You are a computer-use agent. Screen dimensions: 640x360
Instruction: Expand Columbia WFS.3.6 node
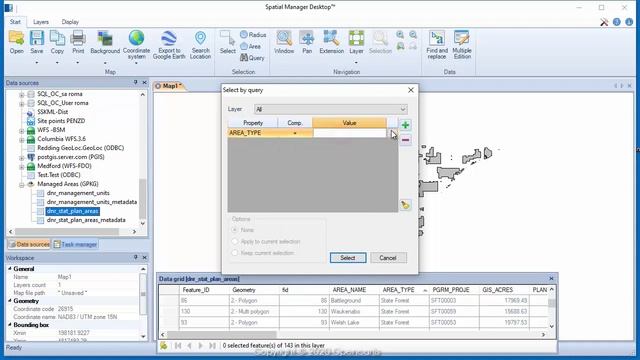pyautogui.click(x=22, y=140)
